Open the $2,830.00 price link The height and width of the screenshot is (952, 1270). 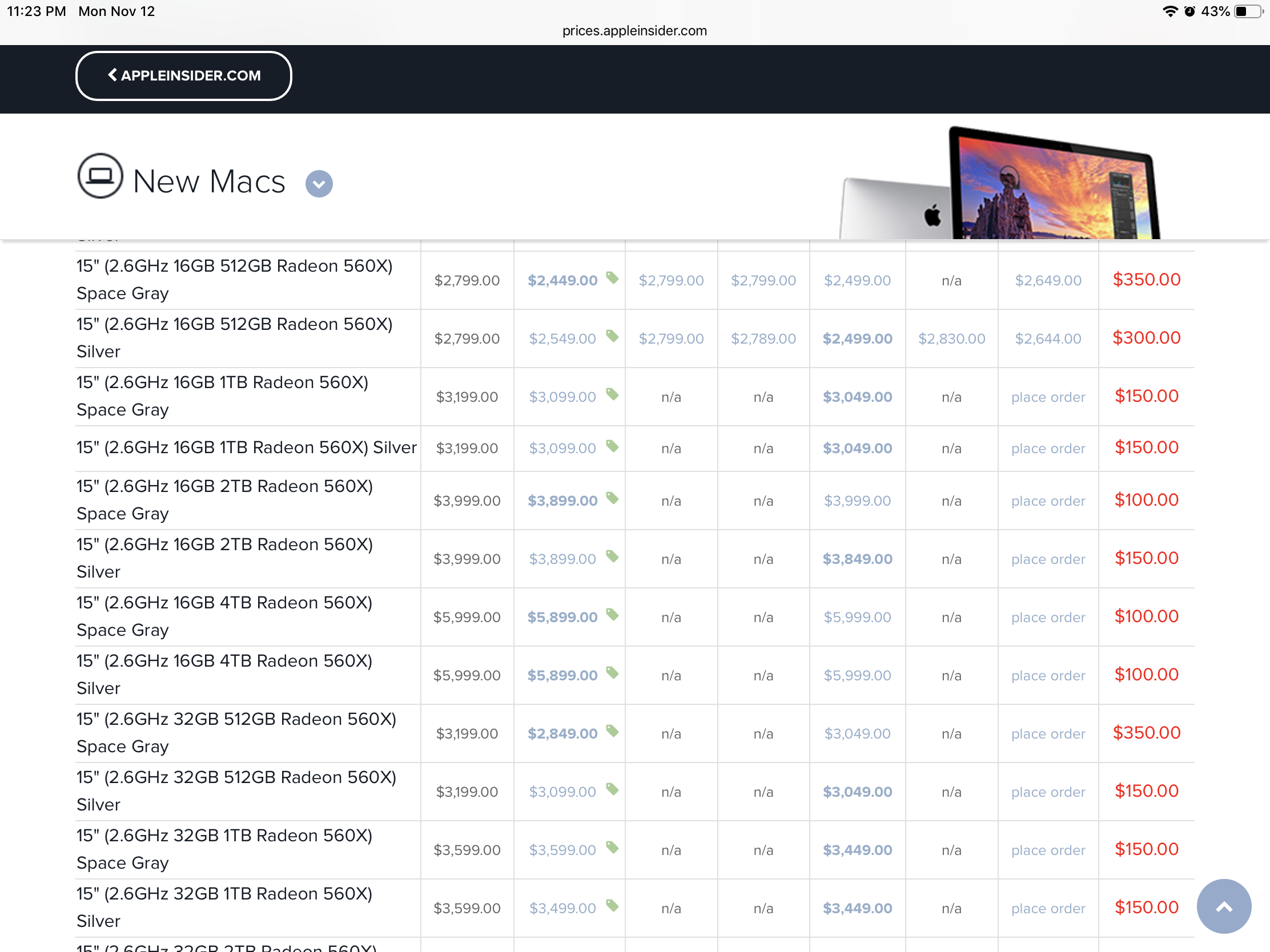click(x=951, y=338)
